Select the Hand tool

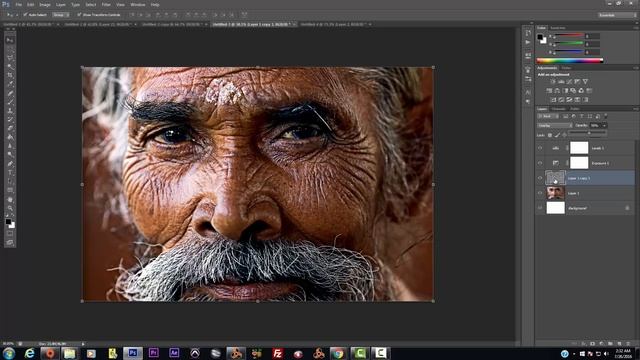pyautogui.click(x=10, y=200)
